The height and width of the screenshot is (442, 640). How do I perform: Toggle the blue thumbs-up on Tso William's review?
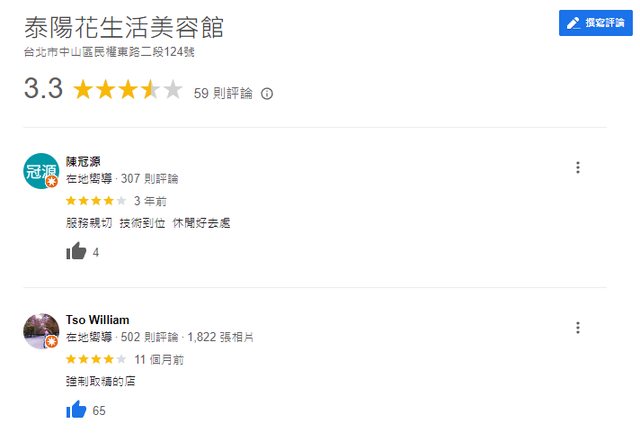(x=76, y=410)
